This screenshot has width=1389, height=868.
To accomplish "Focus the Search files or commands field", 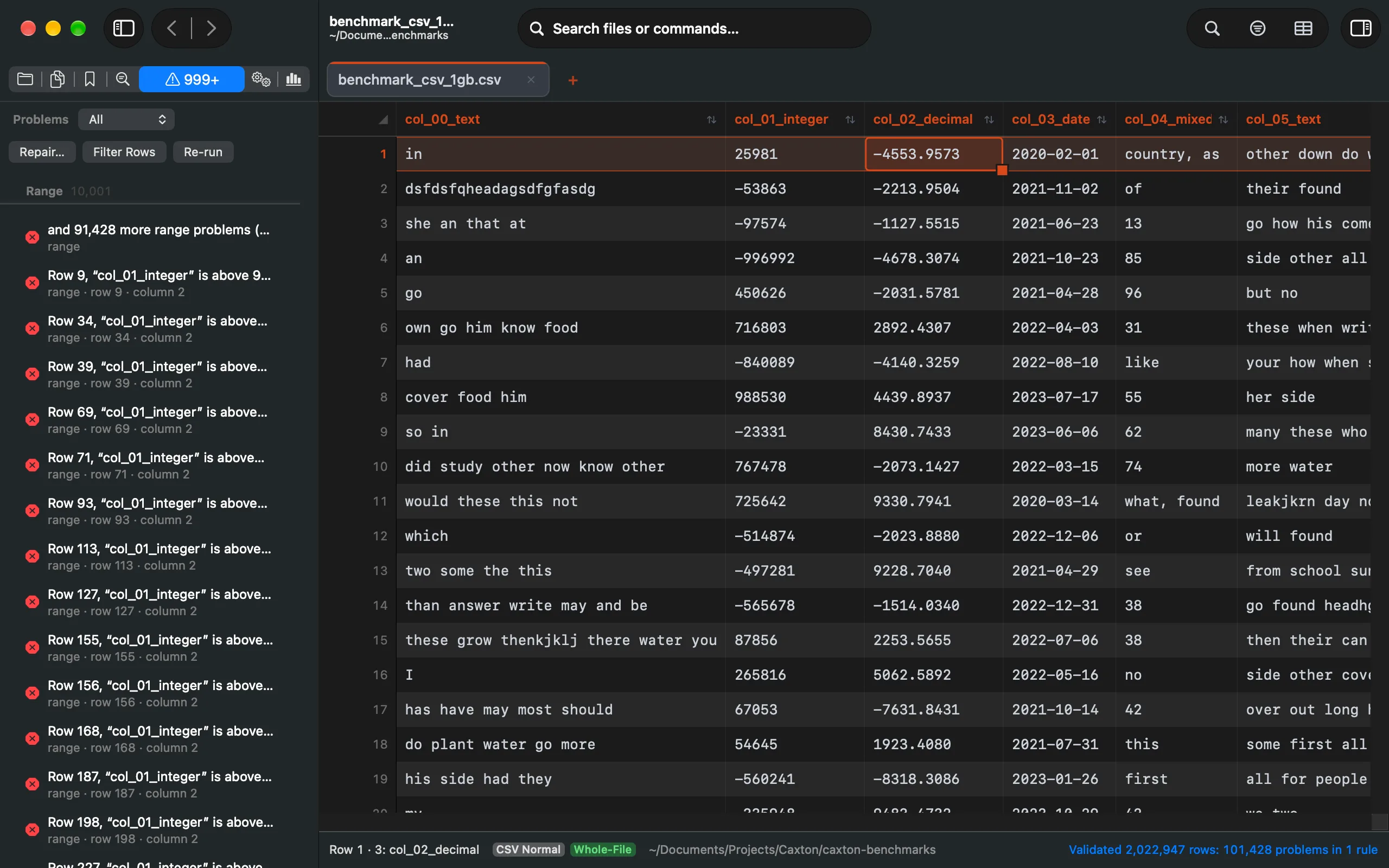I will click(694, 28).
